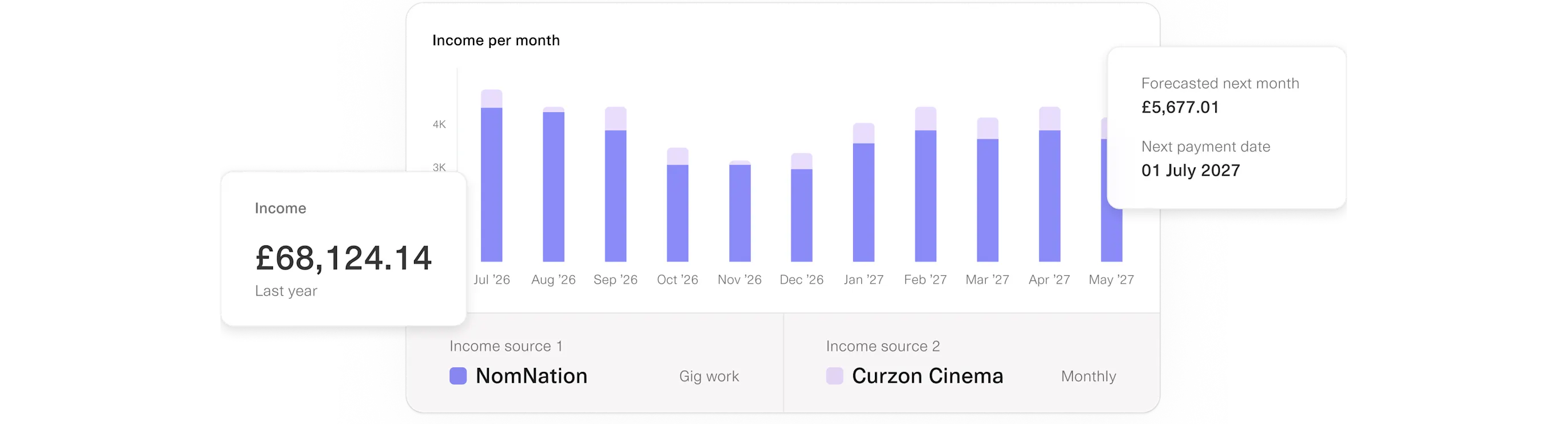Screen dimensions: 1568x424
Task: Click the Apr '27 axis label
Action: coord(1049,280)
